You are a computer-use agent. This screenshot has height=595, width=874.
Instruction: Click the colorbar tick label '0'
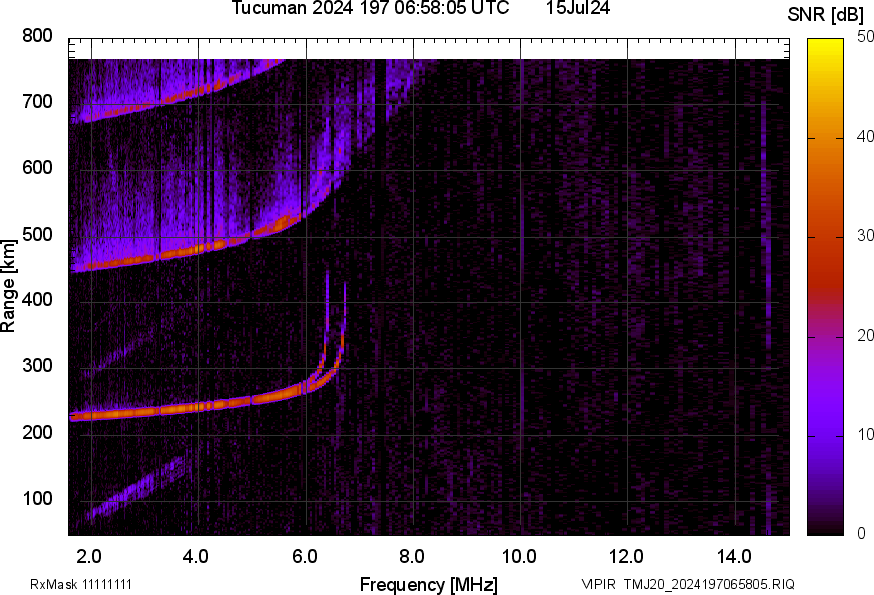click(862, 534)
